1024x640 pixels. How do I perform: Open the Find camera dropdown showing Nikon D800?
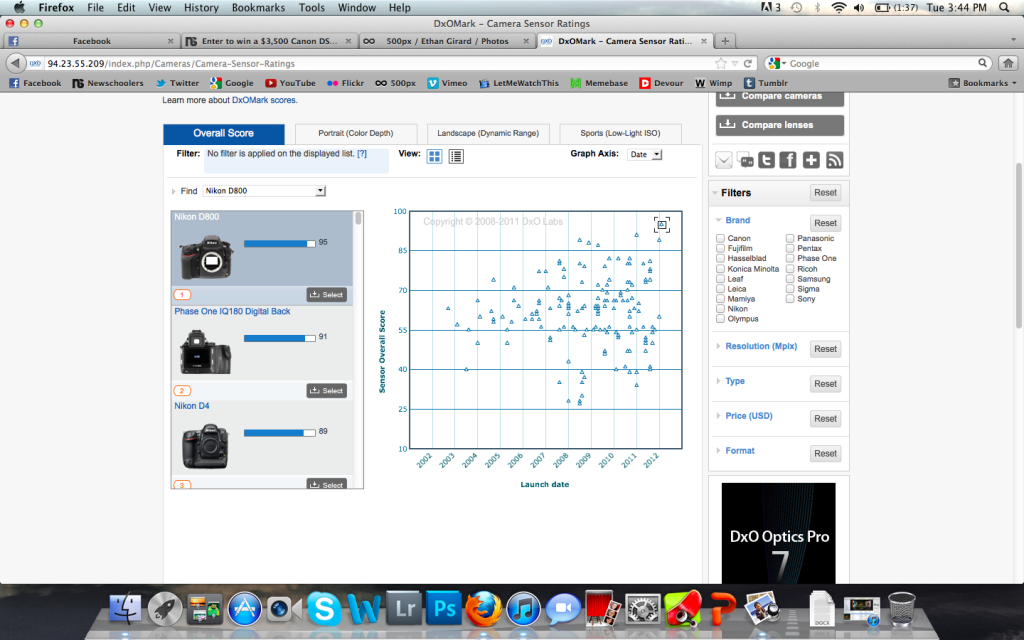coord(264,189)
